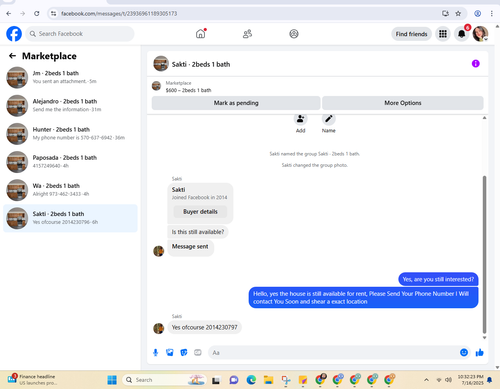Click the Yes ofcourse 2014230797 message
This screenshot has width=500, height=389.
click(x=205, y=327)
